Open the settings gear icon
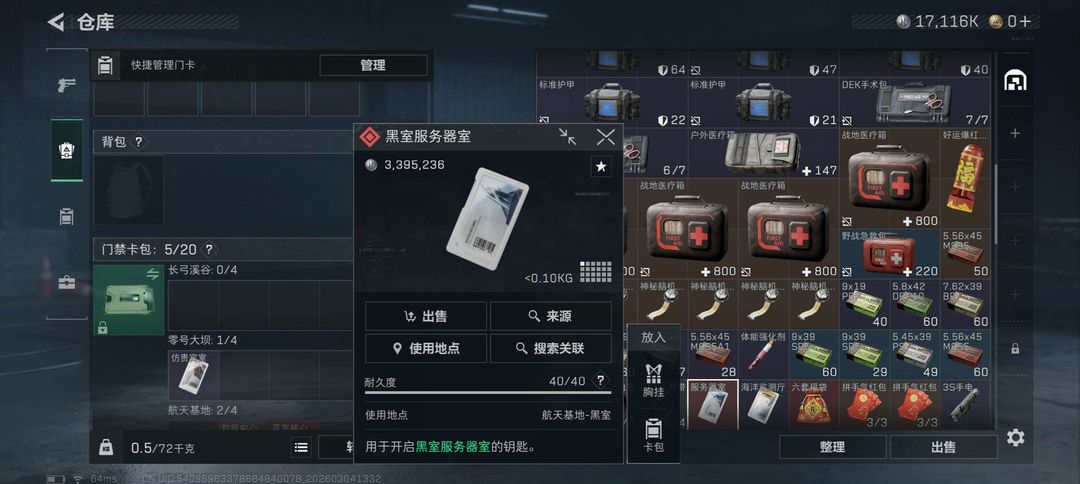 coord(1015,437)
